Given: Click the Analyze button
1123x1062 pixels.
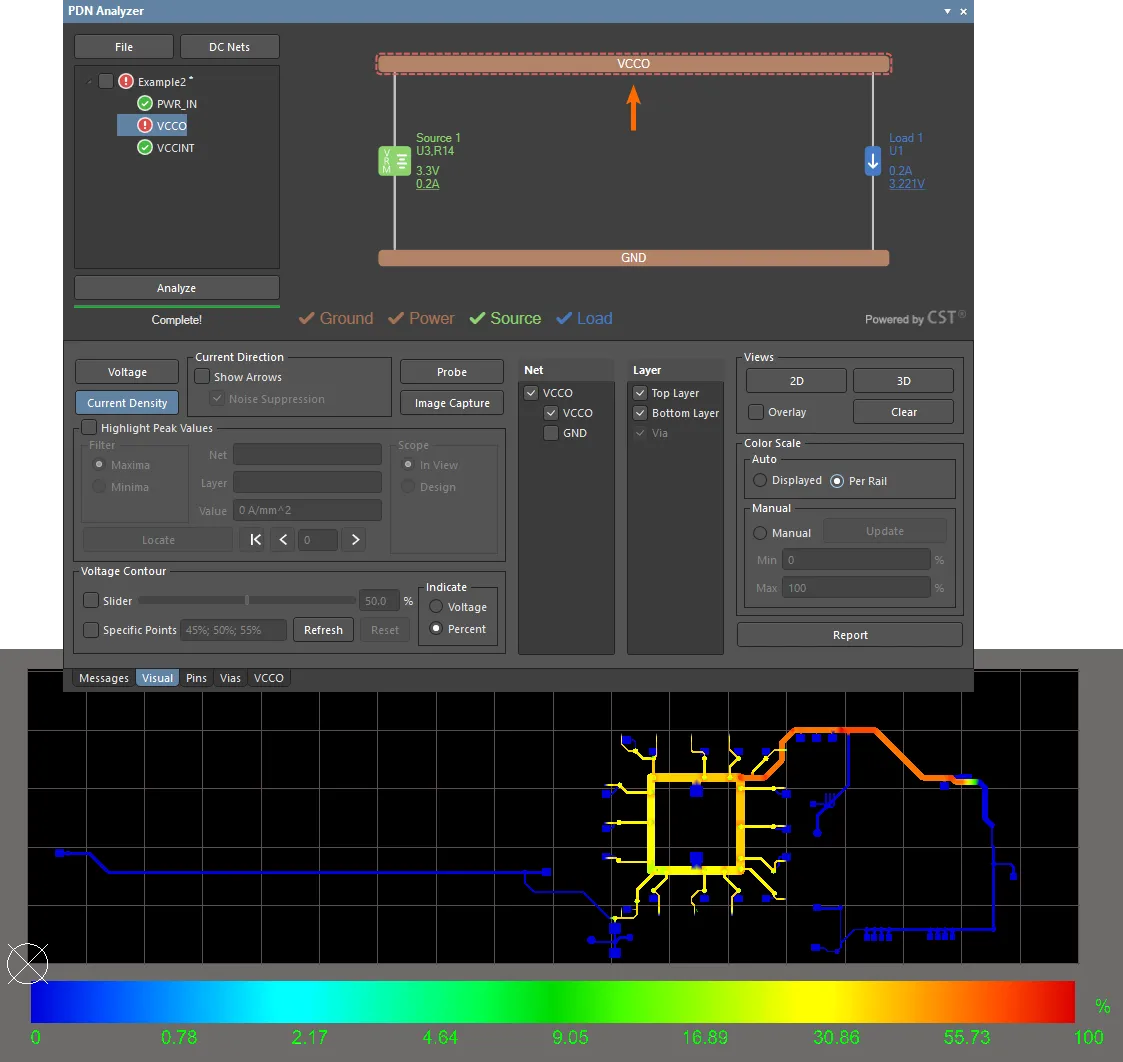Looking at the screenshot, I should (176, 288).
